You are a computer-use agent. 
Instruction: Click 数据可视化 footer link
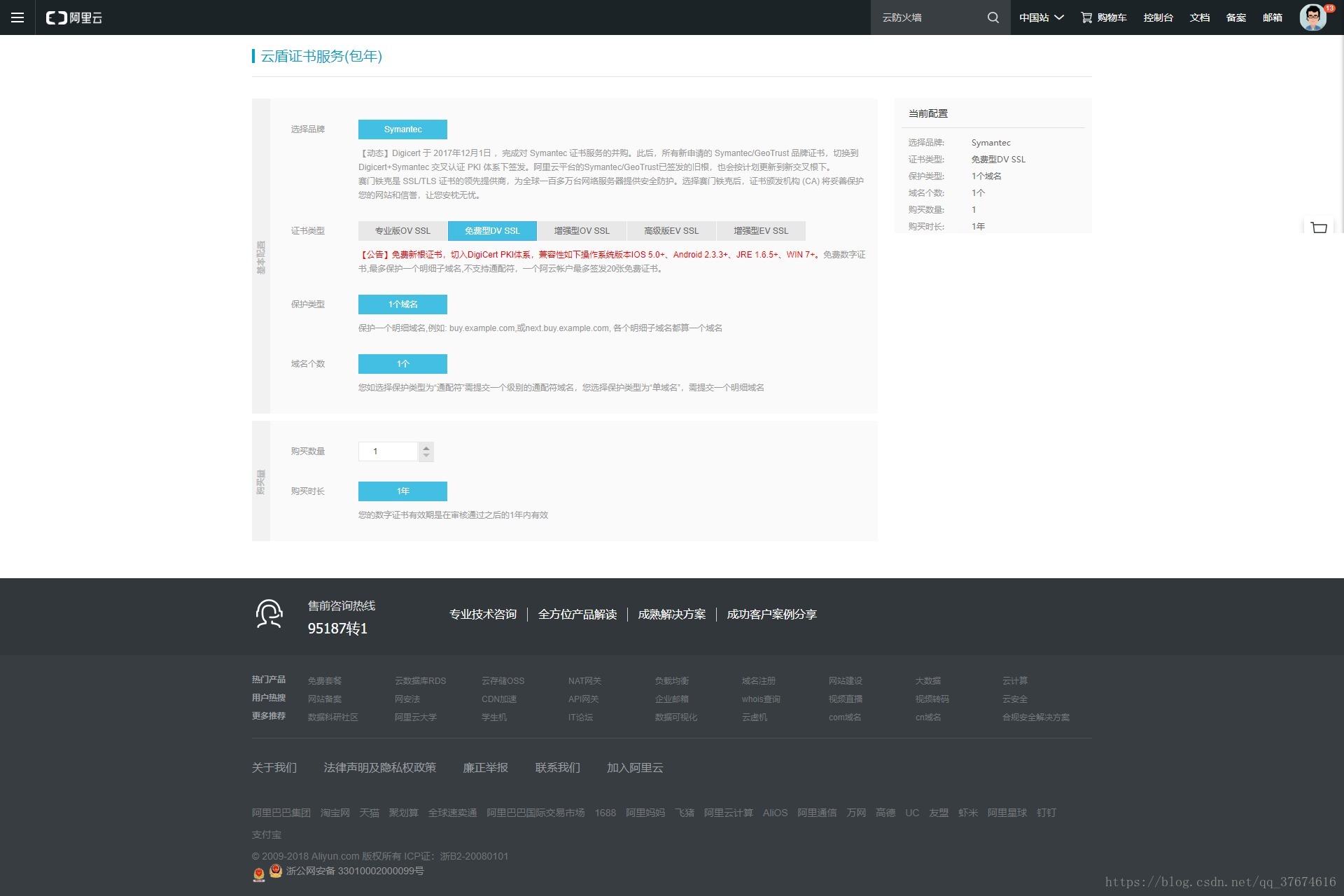(x=676, y=717)
